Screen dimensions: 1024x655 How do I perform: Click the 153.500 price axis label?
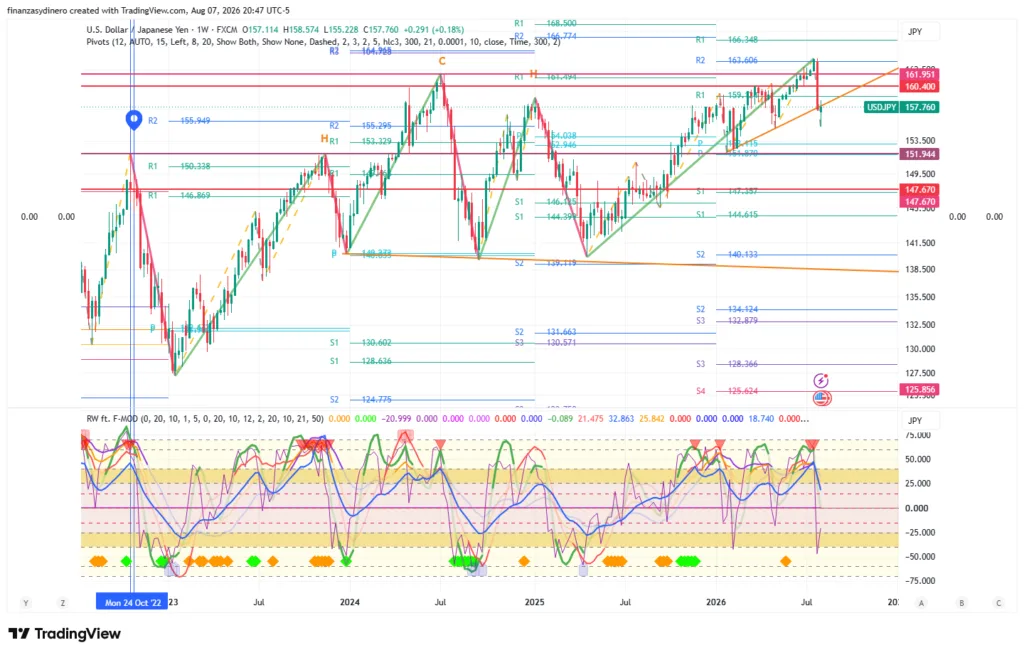[920, 140]
